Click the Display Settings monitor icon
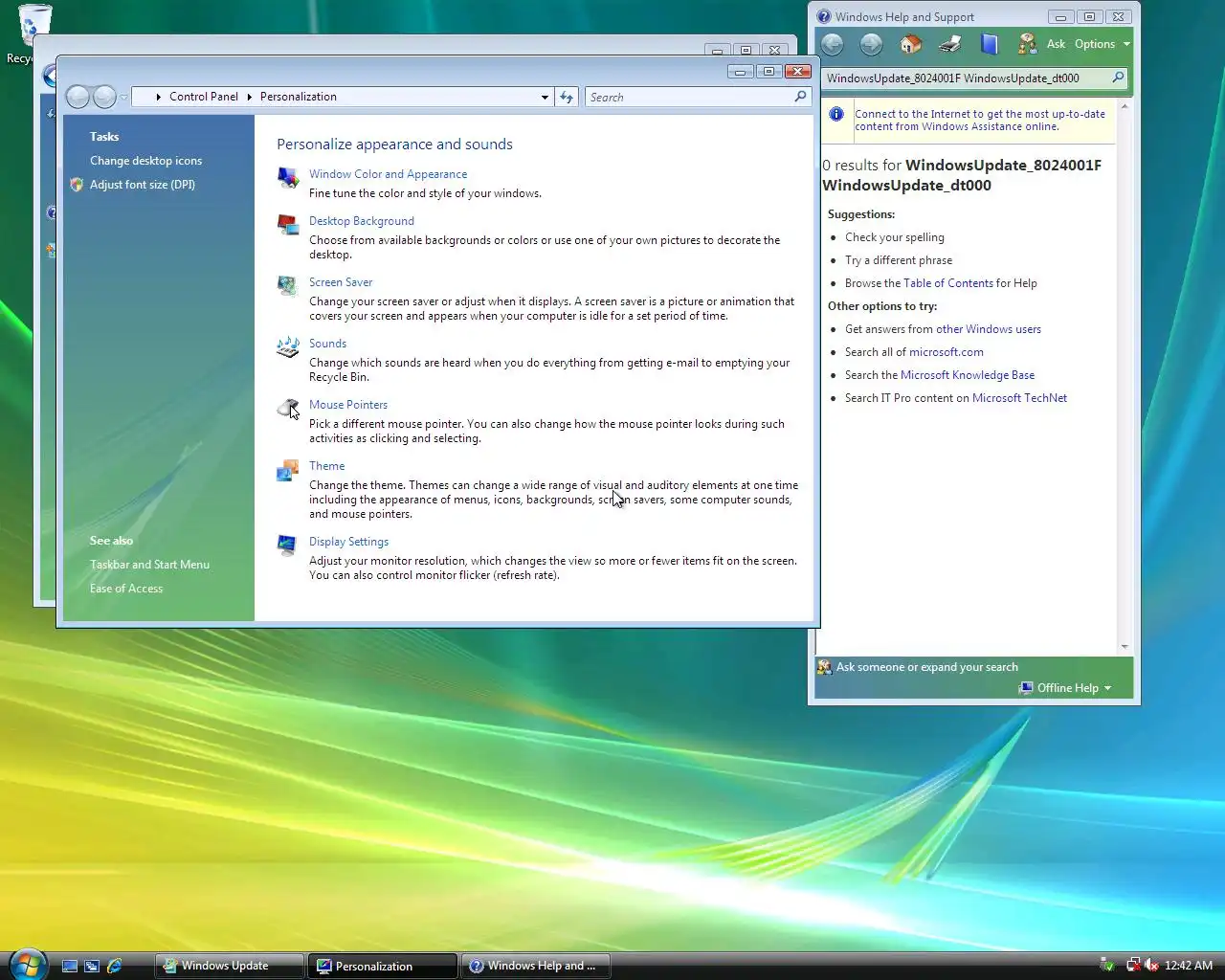The height and width of the screenshot is (980, 1225). tap(287, 545)
